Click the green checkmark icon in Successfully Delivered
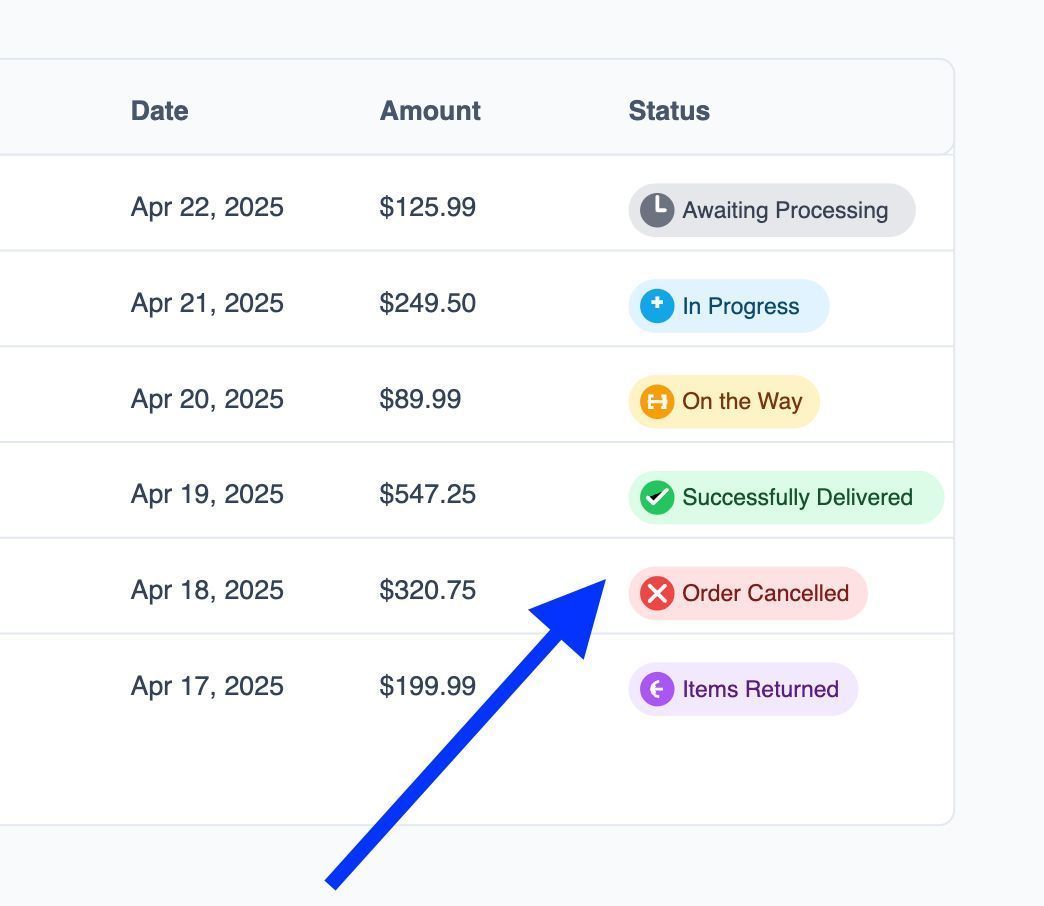This screenshot has height=906, width=1044. tap(657, 497)
